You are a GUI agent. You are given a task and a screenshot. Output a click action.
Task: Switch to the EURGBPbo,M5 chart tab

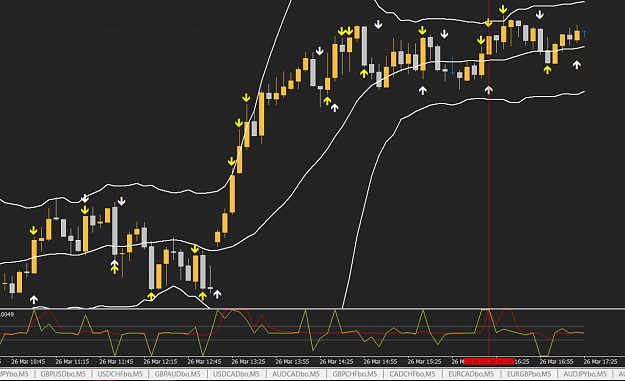[529, 374]
